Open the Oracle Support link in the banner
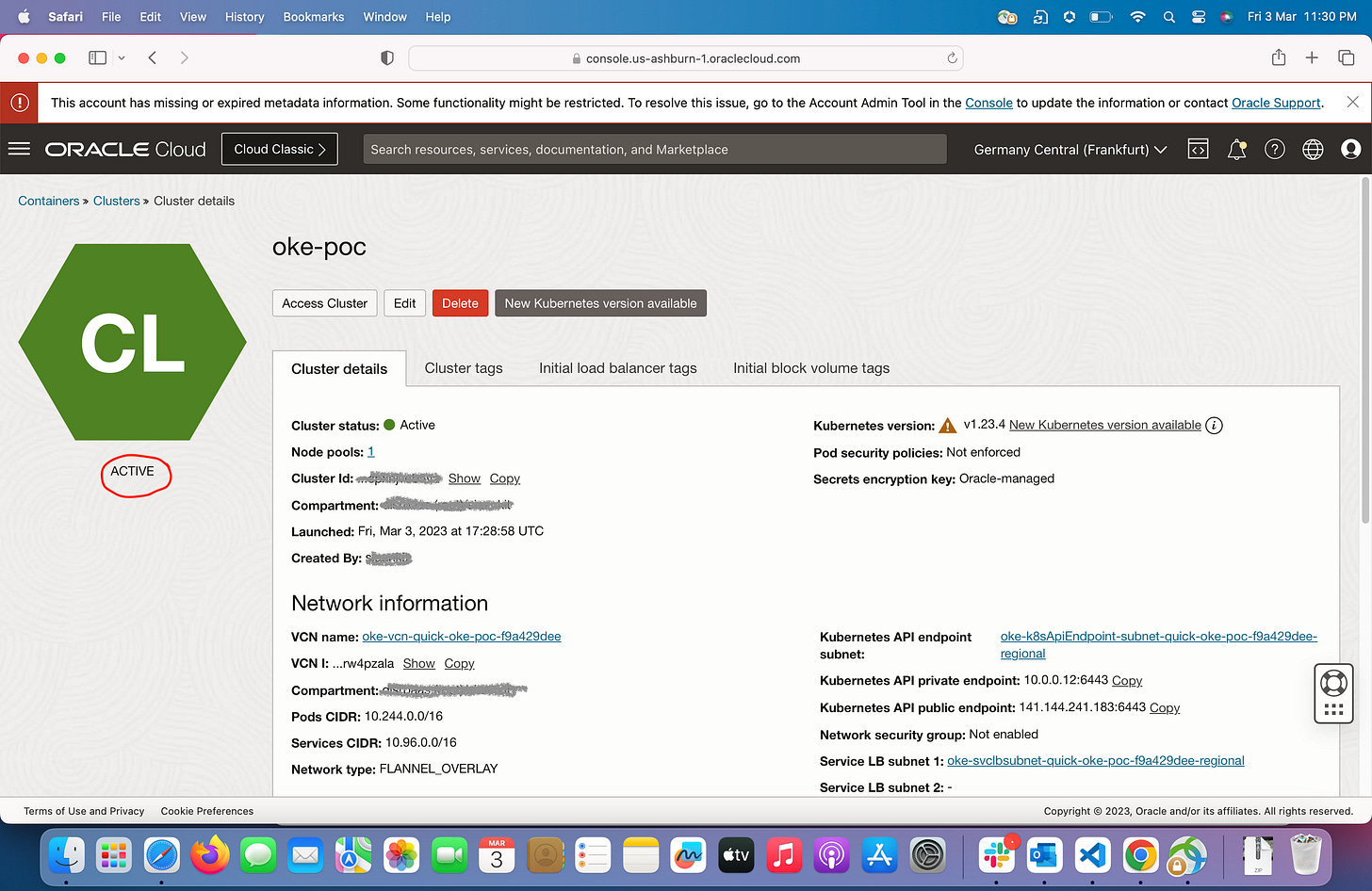 (1276, 103)
